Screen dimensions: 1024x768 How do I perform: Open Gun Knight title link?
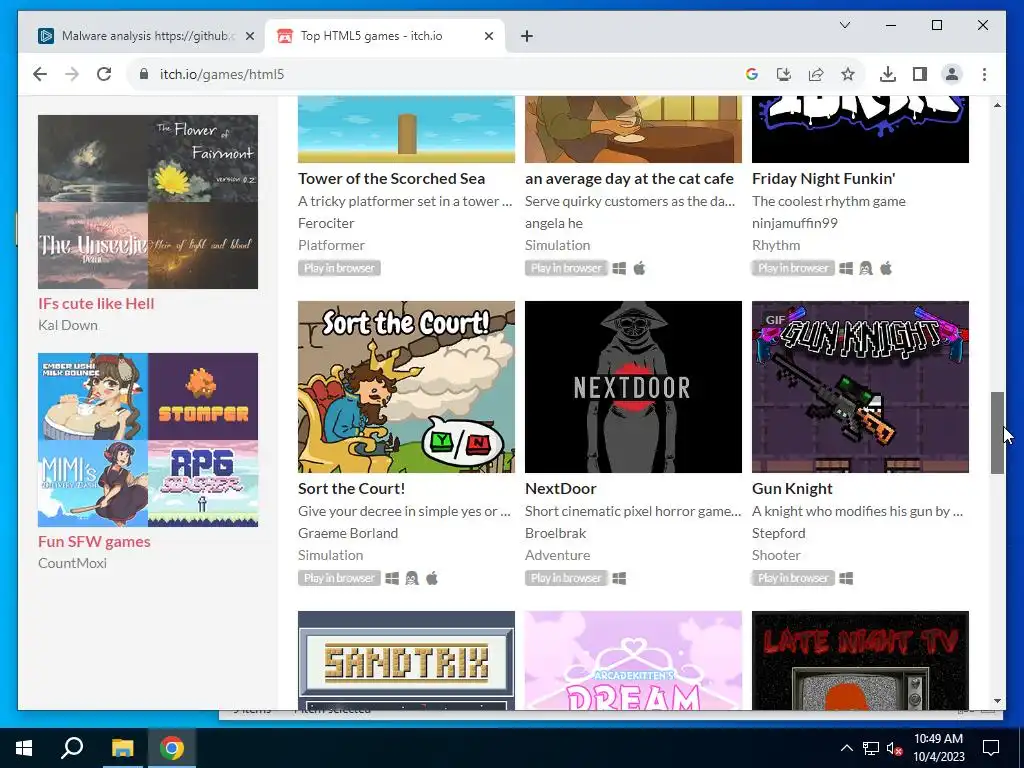click(x=792, y=488)
